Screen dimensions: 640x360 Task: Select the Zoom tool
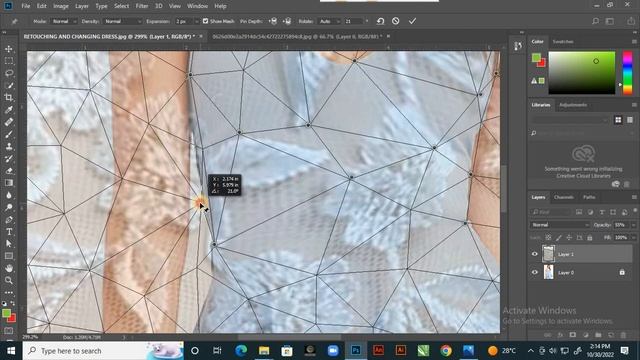[9, 280]
